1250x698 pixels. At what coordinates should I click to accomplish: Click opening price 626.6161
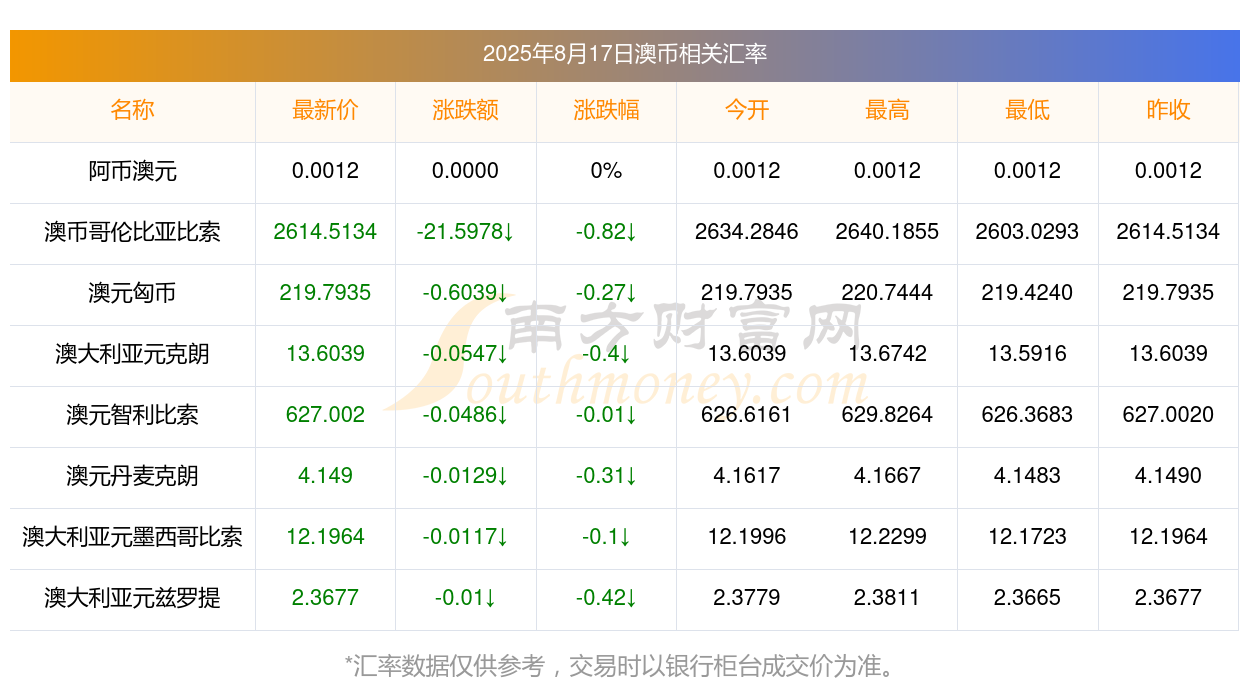coord(747,415)
